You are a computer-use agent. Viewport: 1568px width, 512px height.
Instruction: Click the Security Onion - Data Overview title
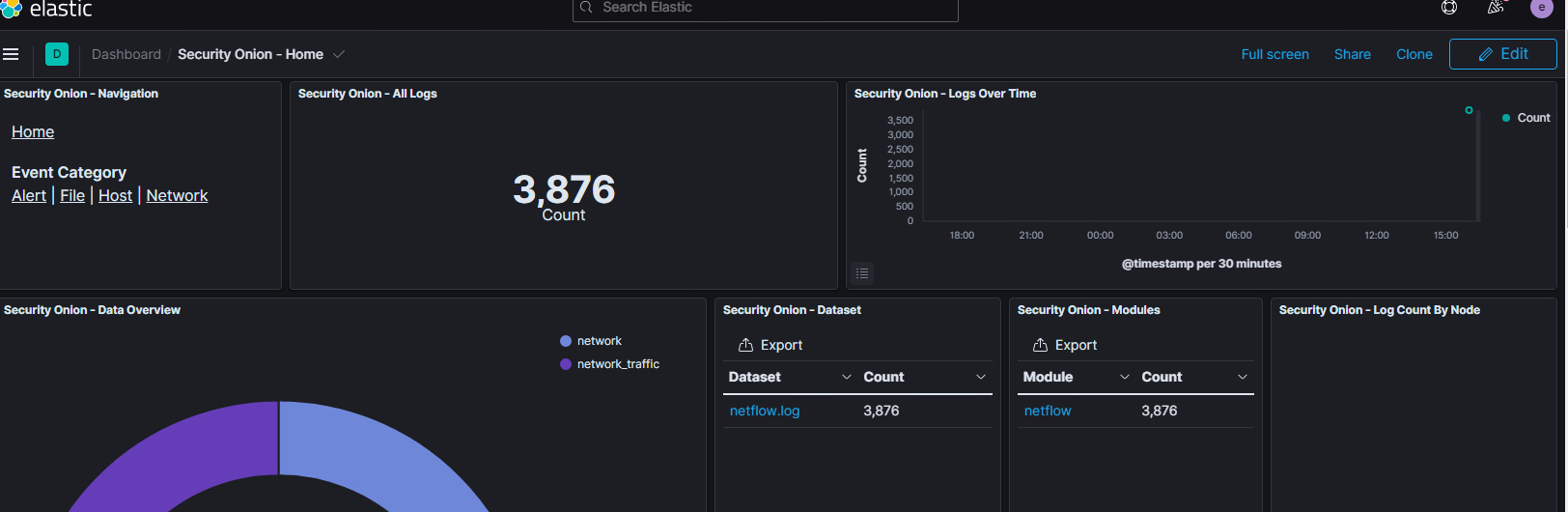(x=92, y=310)
